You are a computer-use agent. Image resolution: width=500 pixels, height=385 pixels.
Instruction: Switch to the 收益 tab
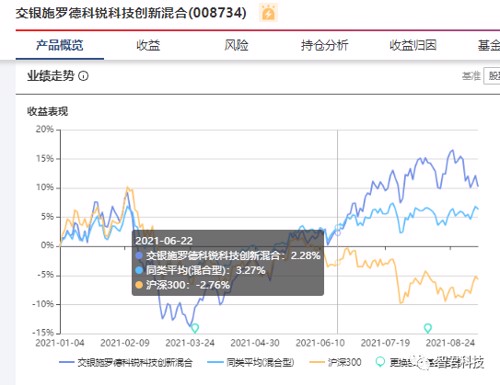pyautogui.click(x=148, y=45)
